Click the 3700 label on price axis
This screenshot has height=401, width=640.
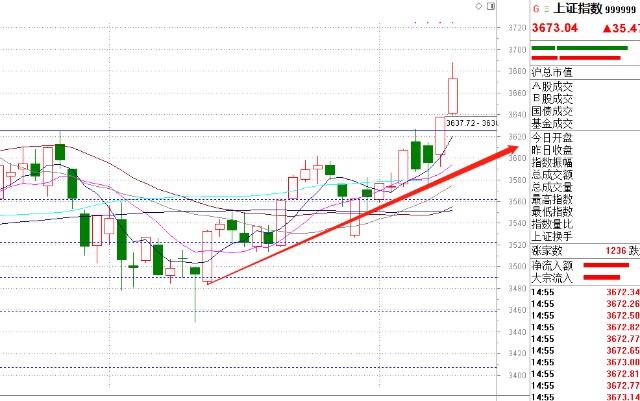(515, 50)
